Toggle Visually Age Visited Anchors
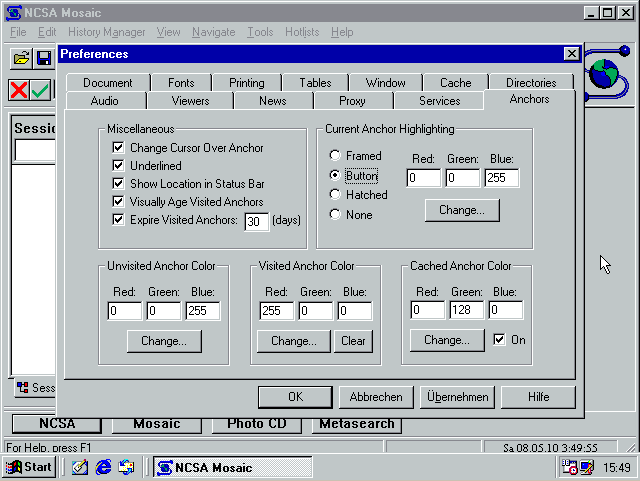 pyautogui.click(x=118, y=201)
